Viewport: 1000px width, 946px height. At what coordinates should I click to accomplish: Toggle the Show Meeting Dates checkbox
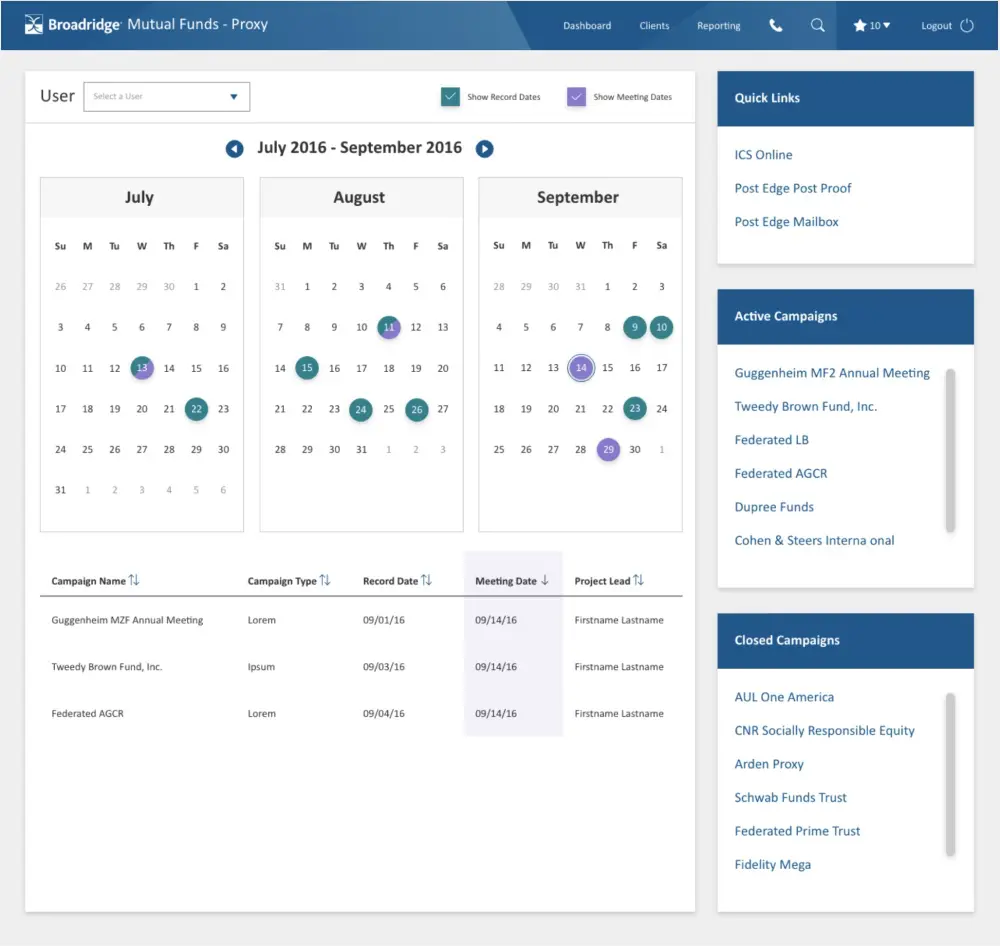click(x=576, y=97)
